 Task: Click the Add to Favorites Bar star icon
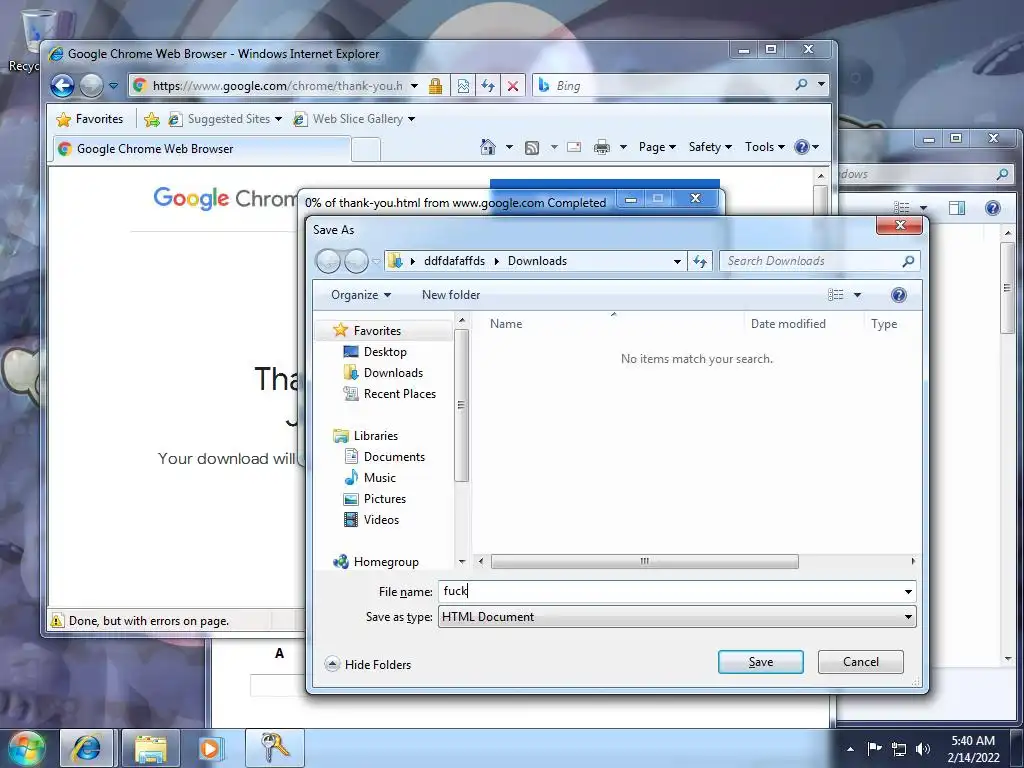coord(152,119)
